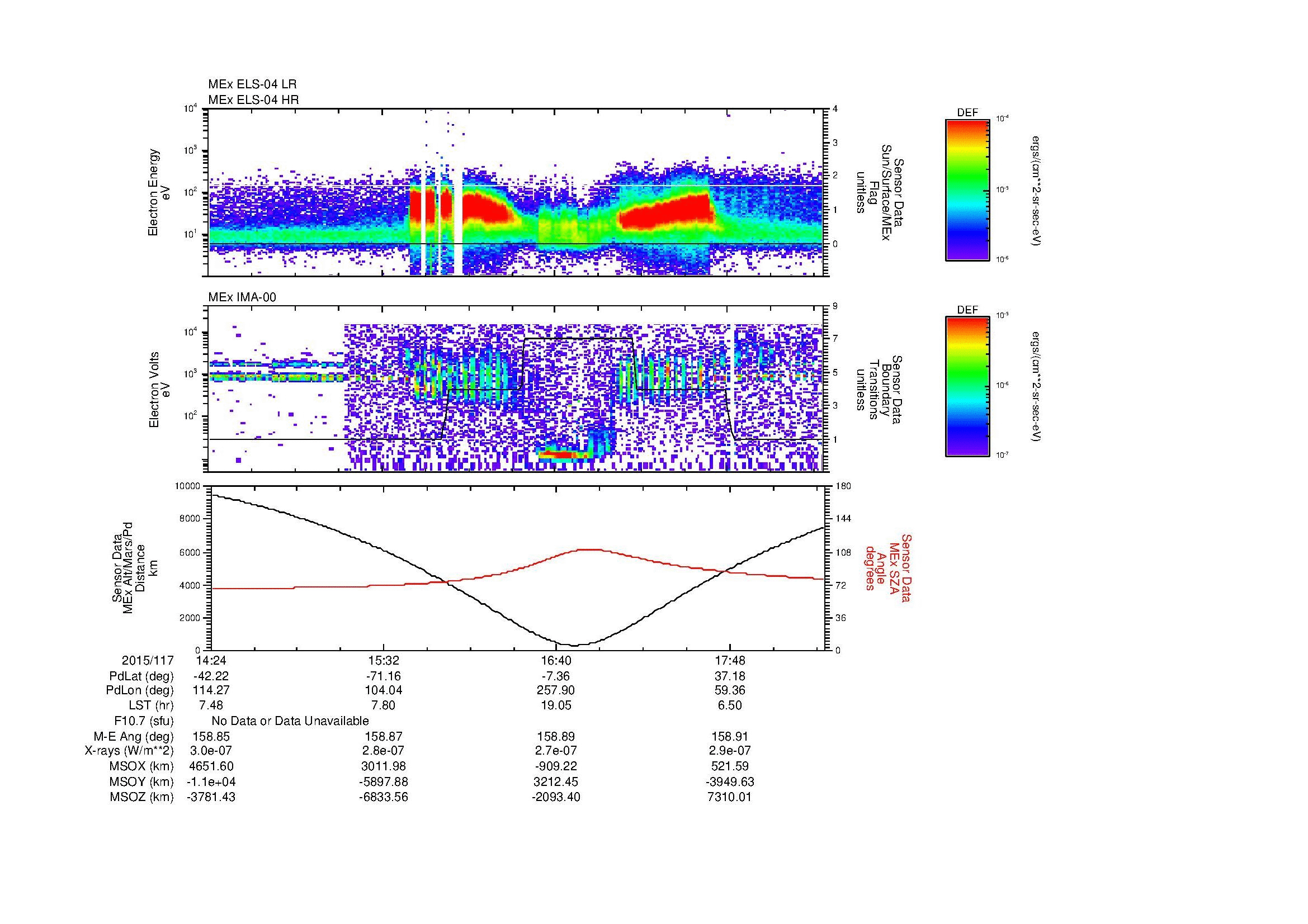1308x924 pixels.
Task: Click the minimum of the altitude curve
Action: 574,645
